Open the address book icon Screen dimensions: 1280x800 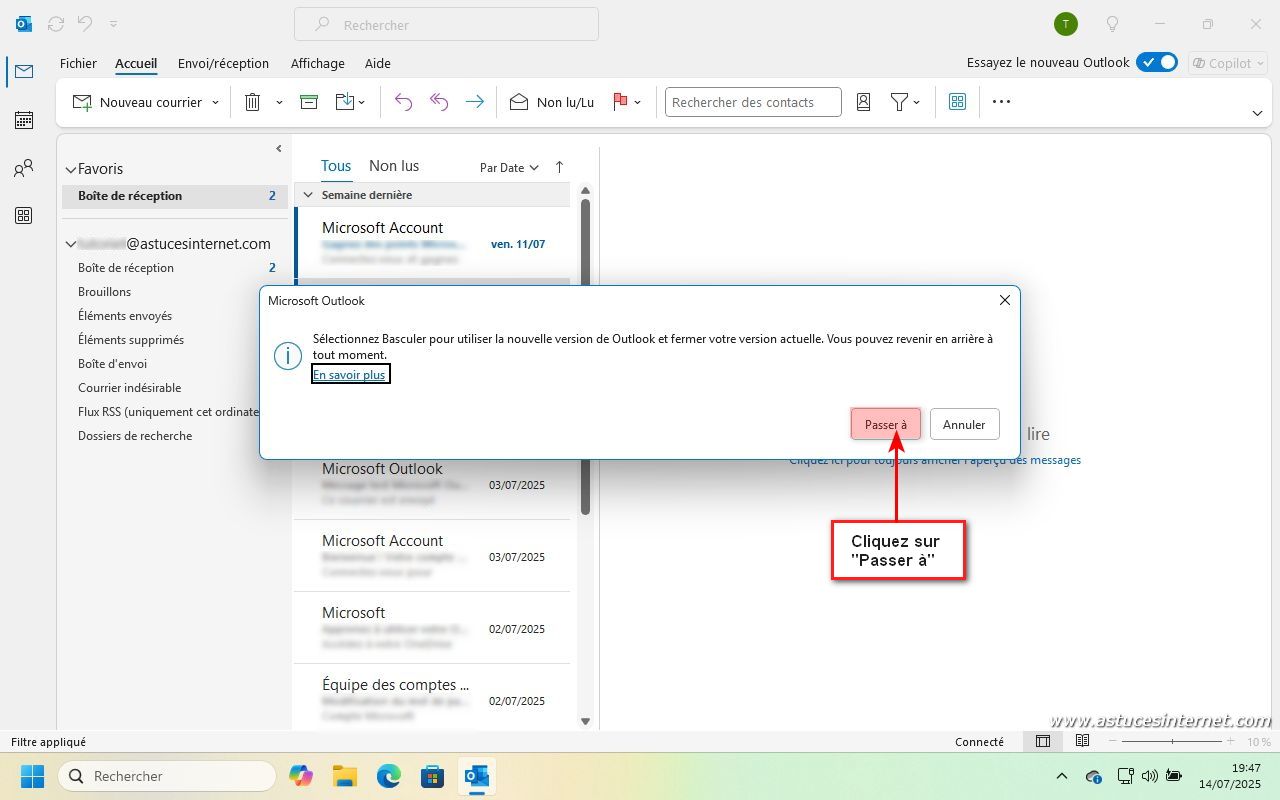coord(864,102)
